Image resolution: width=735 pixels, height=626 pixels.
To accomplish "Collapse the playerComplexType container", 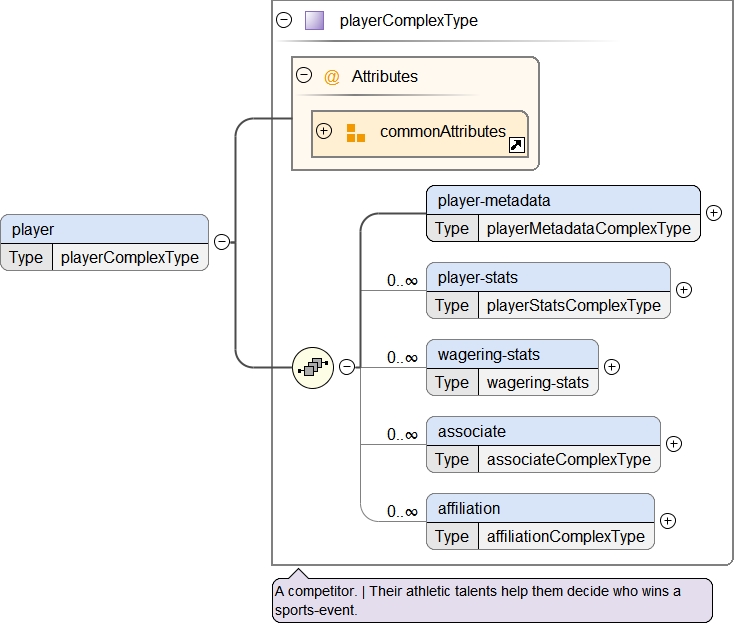I will (284, 20).
